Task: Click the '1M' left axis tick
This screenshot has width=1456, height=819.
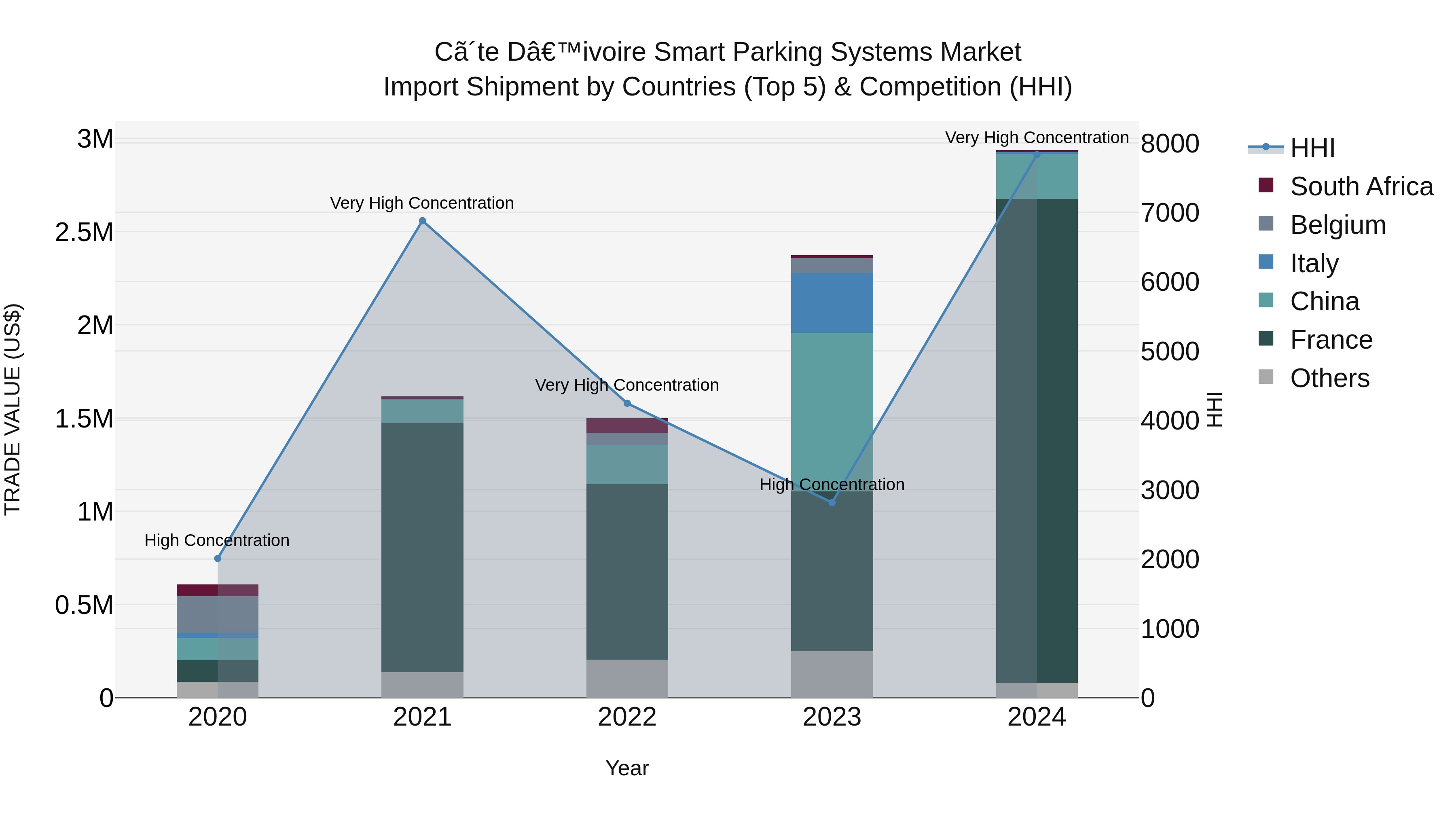Action: point(95,512)
